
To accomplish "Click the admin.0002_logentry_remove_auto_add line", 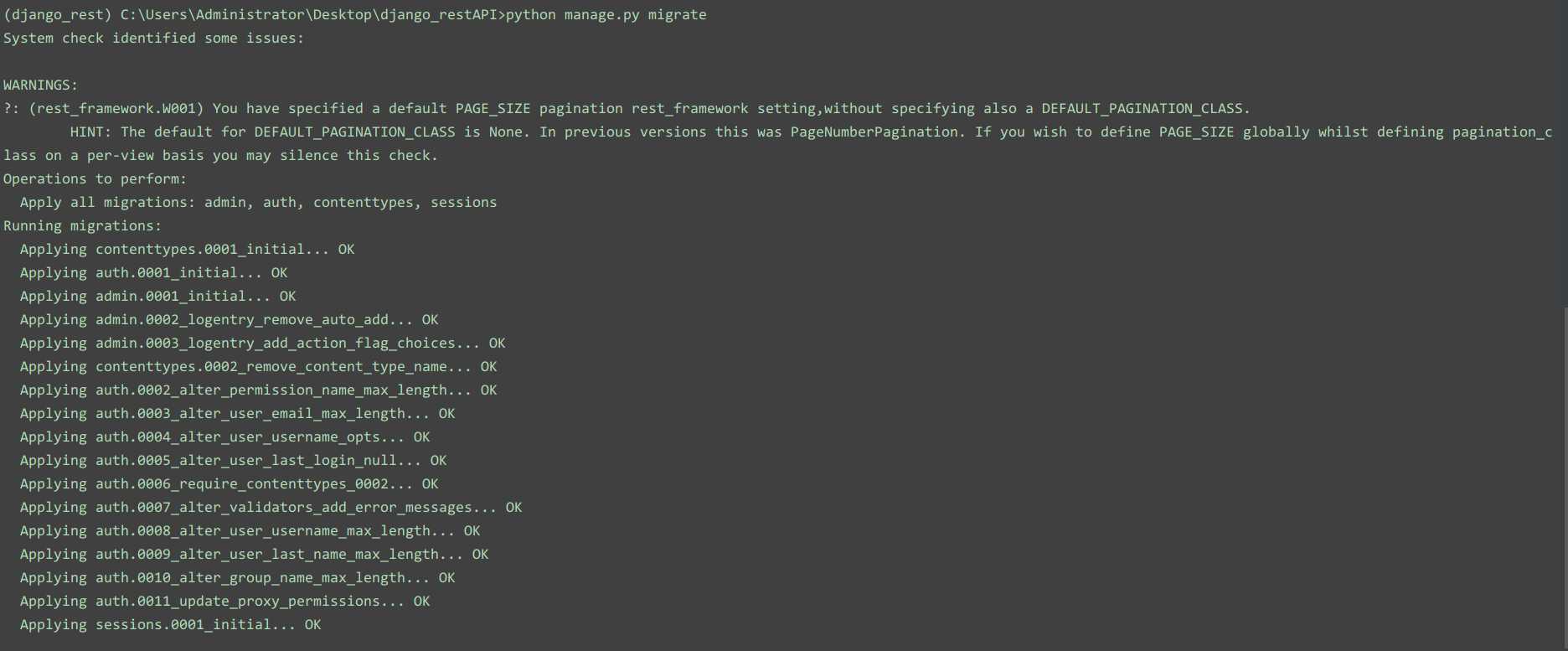I will pyautogui.click(x=229, y=320).
